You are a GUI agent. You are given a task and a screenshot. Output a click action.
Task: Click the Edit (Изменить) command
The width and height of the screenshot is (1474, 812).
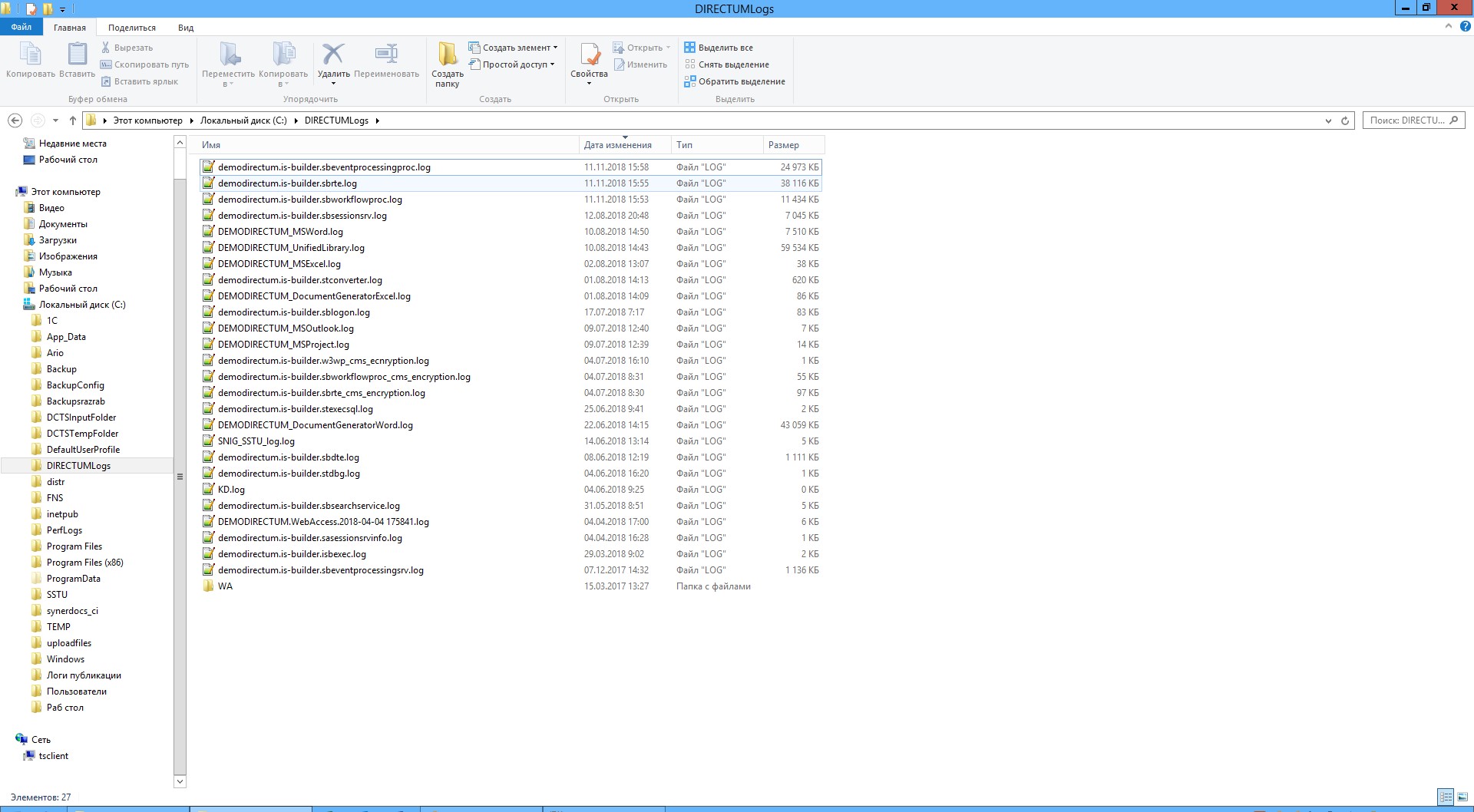[640, 64]
